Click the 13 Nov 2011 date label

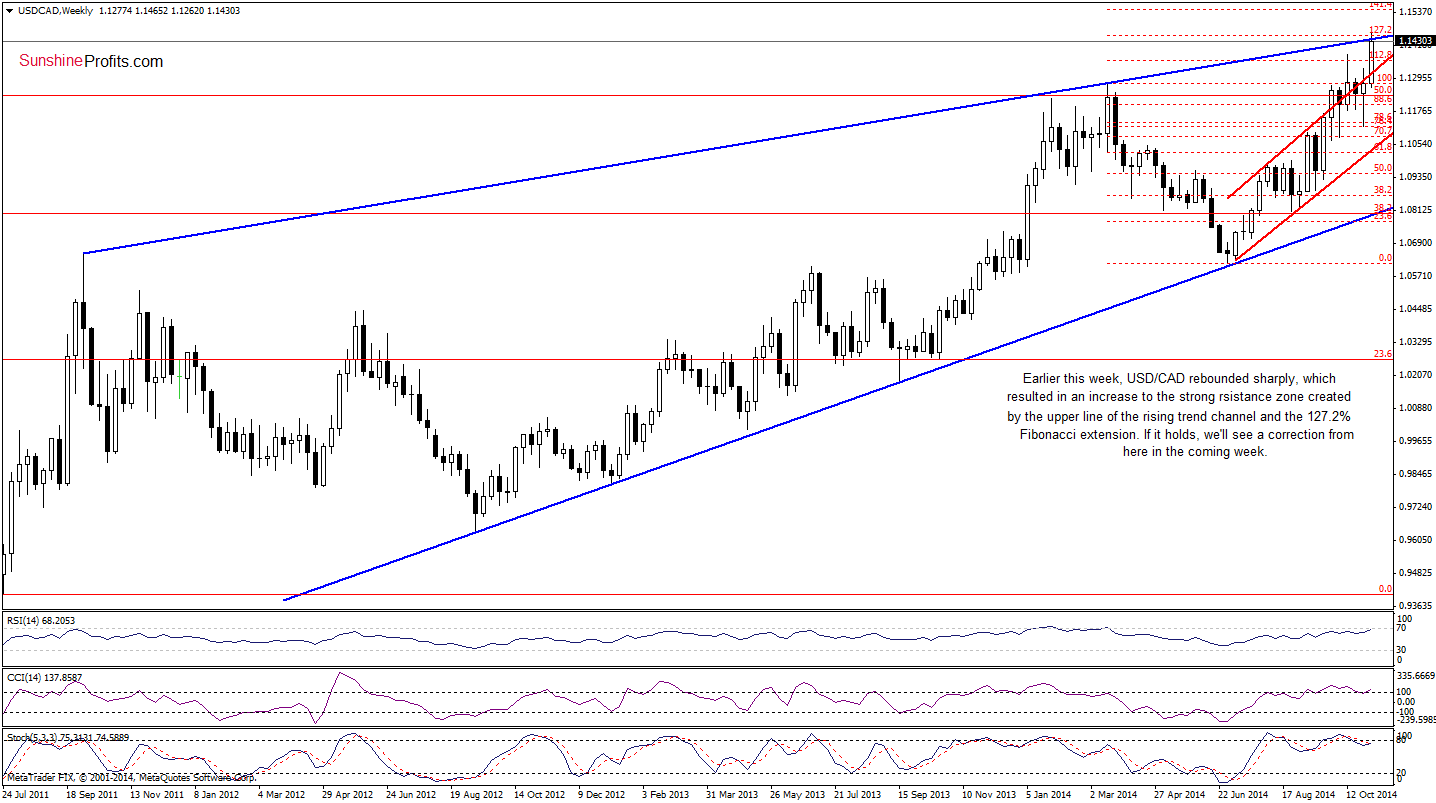159,793
